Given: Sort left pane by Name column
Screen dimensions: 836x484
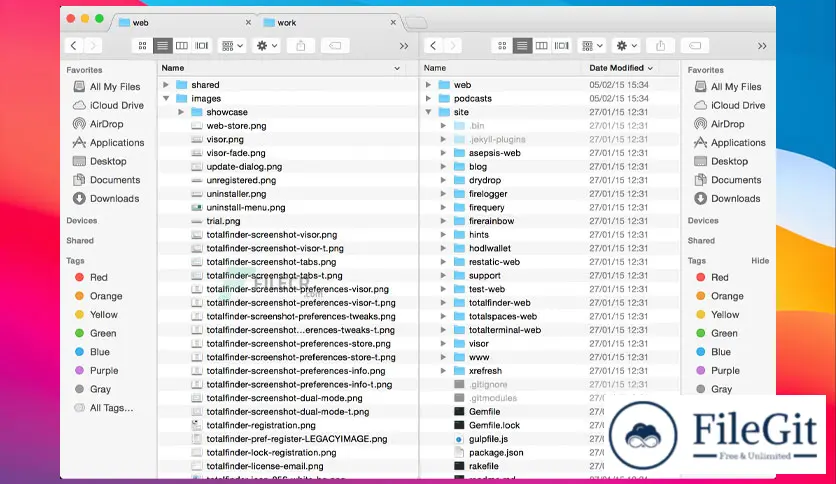Looking at the screenshot, I should pos(281,68).
